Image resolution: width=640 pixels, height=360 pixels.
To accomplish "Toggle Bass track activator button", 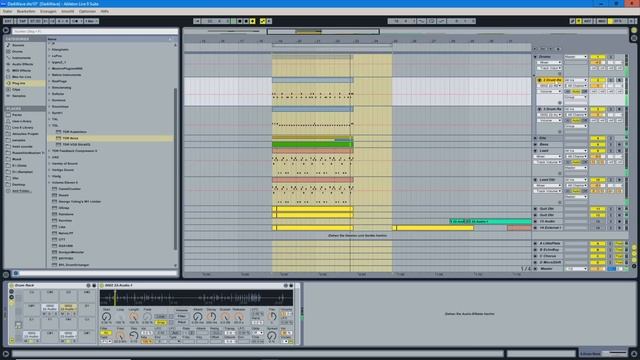I will coord(598,144).
